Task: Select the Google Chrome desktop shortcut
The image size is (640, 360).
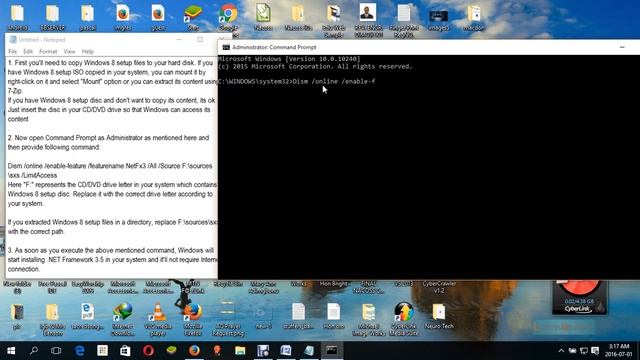Action: tap(228, 18)
